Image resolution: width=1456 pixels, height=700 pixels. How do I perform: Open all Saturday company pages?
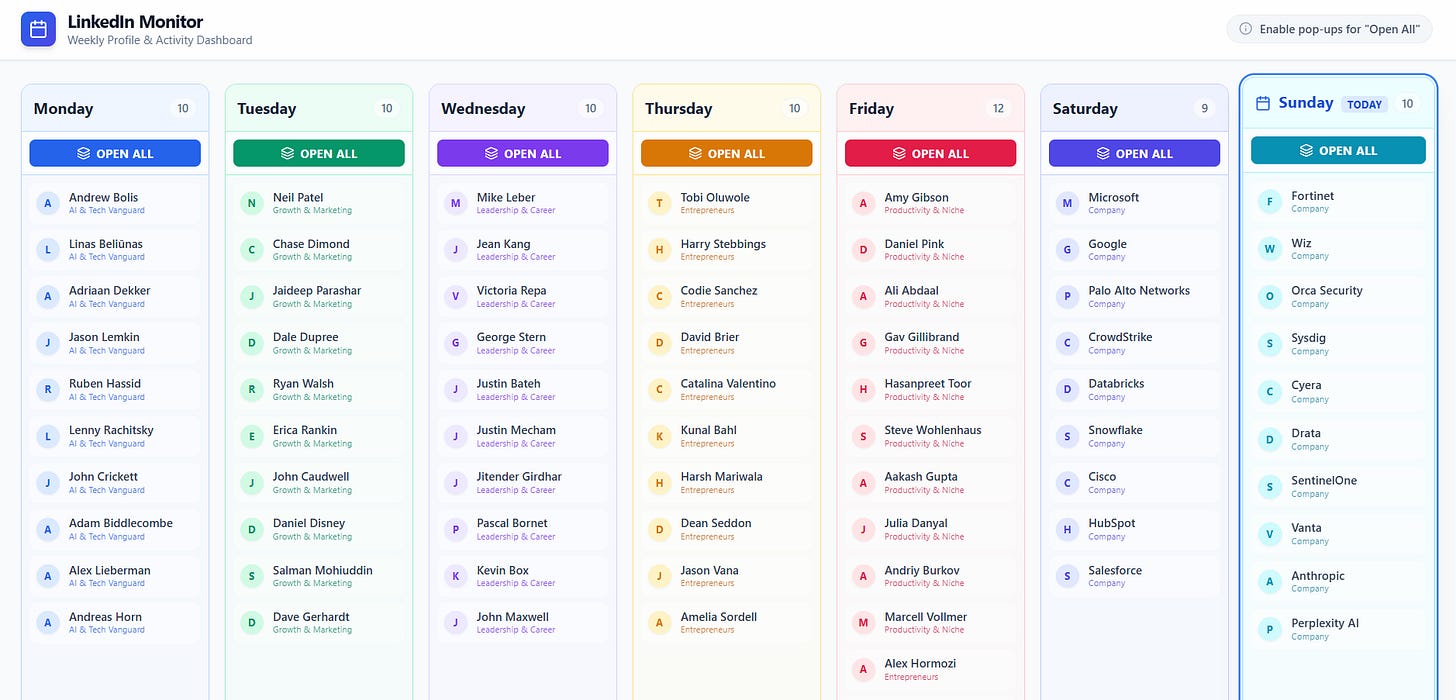coord(1135,153)
